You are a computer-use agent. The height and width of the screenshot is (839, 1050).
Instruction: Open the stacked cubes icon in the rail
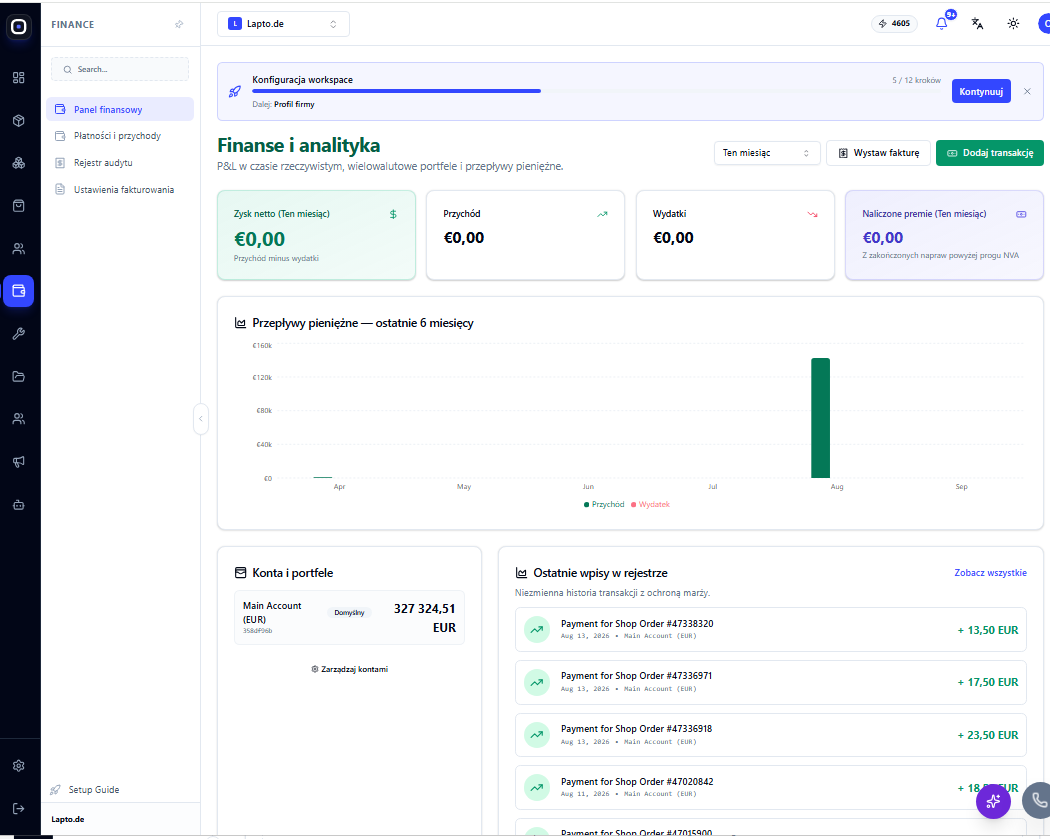click(19, 163)
